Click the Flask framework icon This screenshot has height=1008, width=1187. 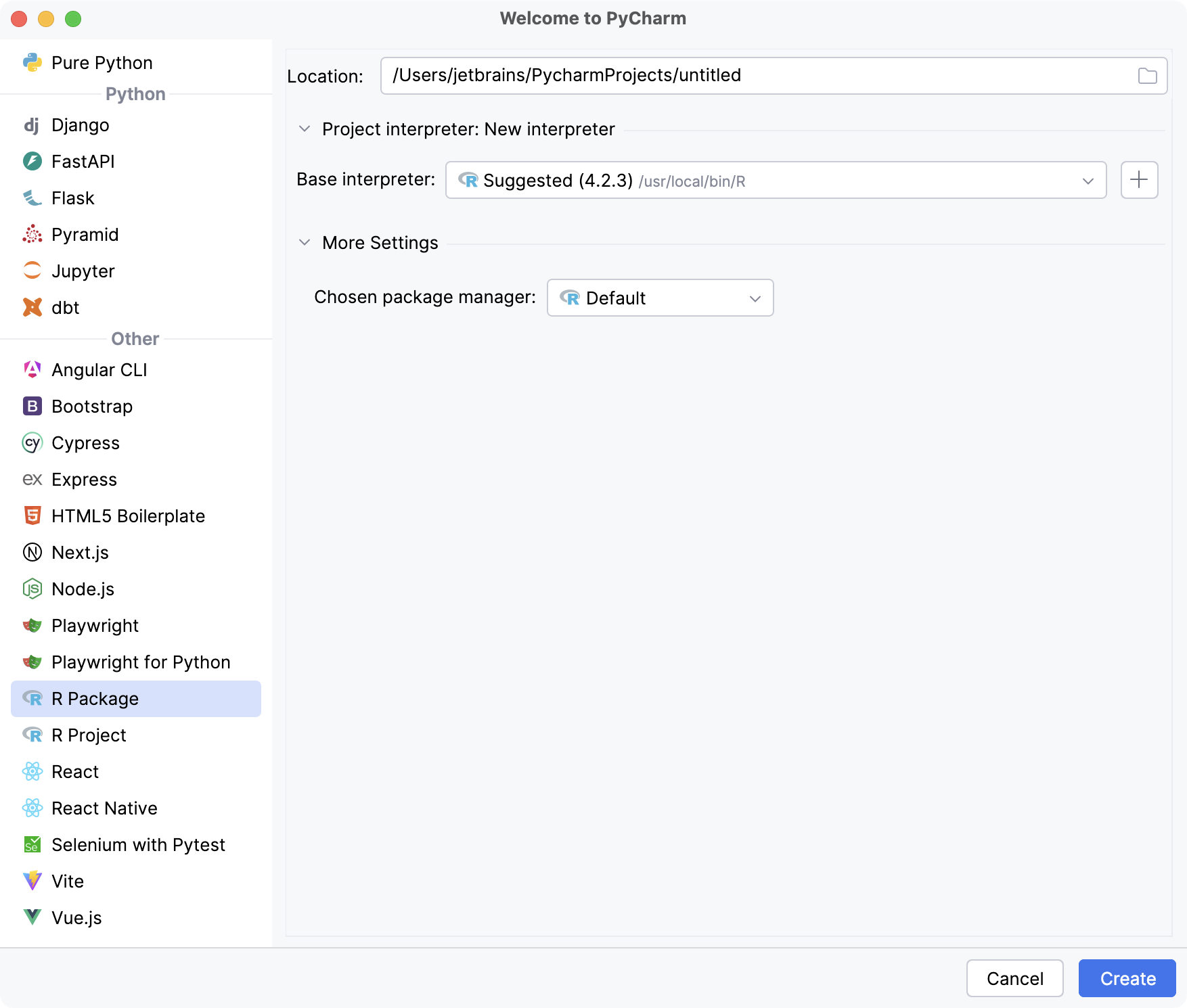pos(32,198)
